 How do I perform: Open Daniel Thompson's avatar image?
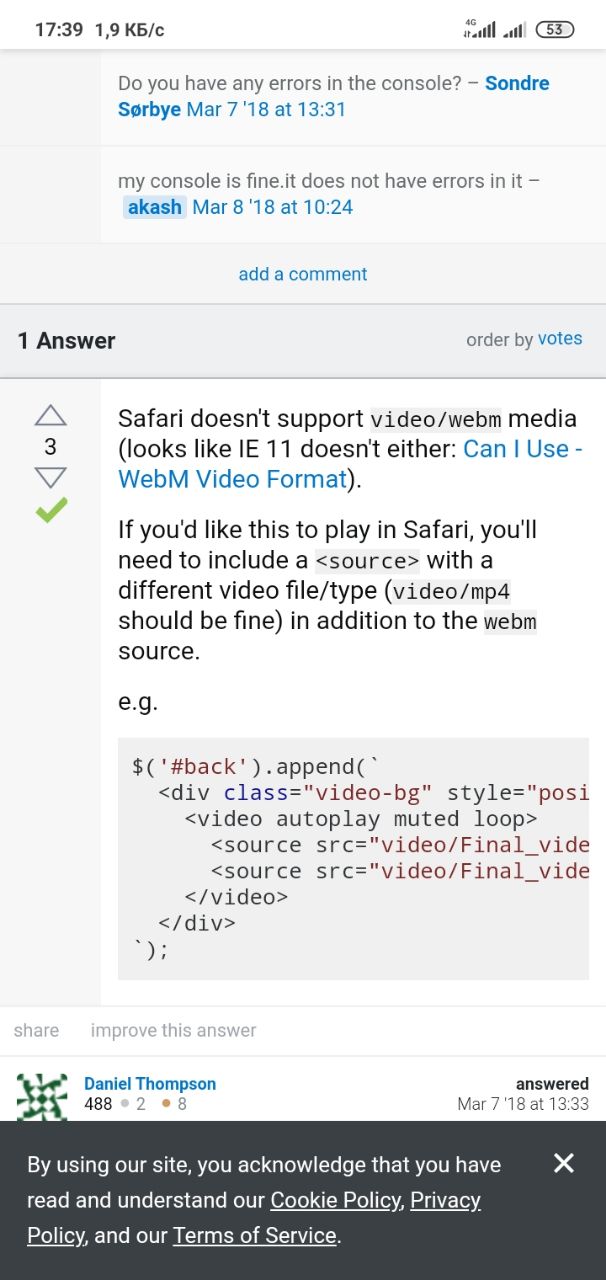click(x=43, y=1097)
